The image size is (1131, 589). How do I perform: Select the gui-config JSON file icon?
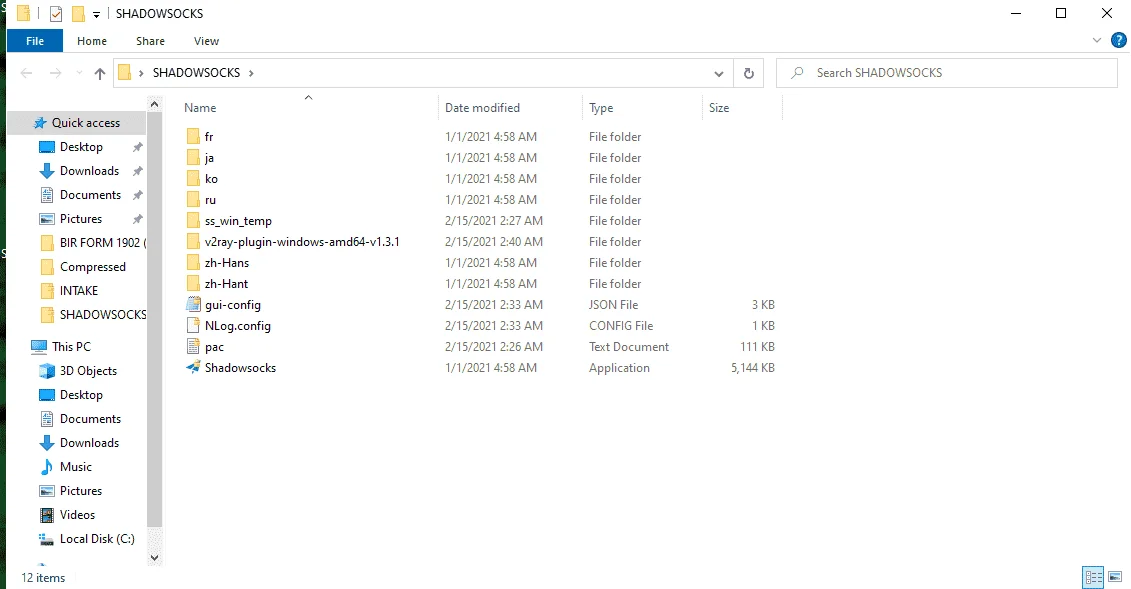click(193, 304)
